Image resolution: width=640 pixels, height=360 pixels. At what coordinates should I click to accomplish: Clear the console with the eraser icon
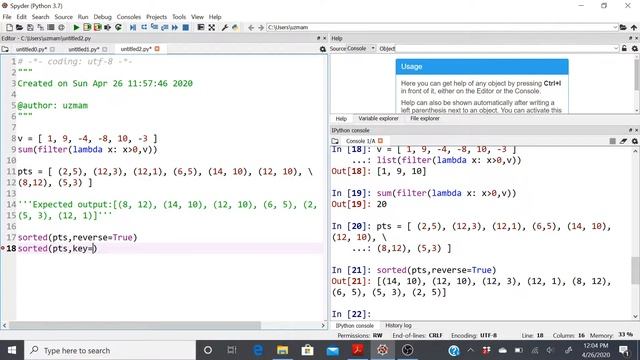click(x=623, y=141)
